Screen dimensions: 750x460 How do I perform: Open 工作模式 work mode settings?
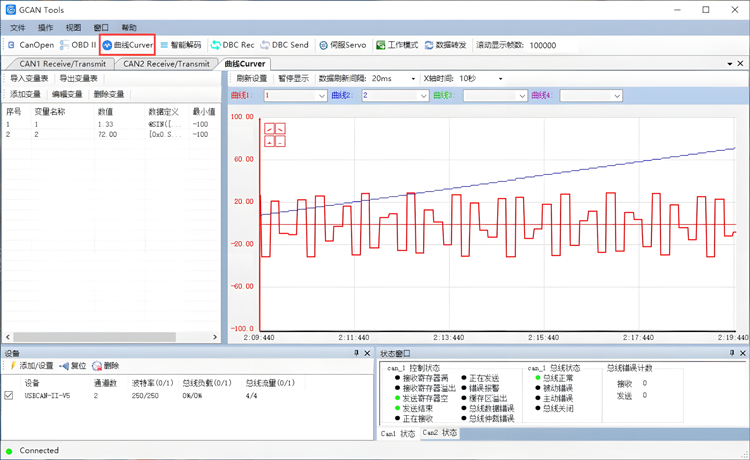397,45
